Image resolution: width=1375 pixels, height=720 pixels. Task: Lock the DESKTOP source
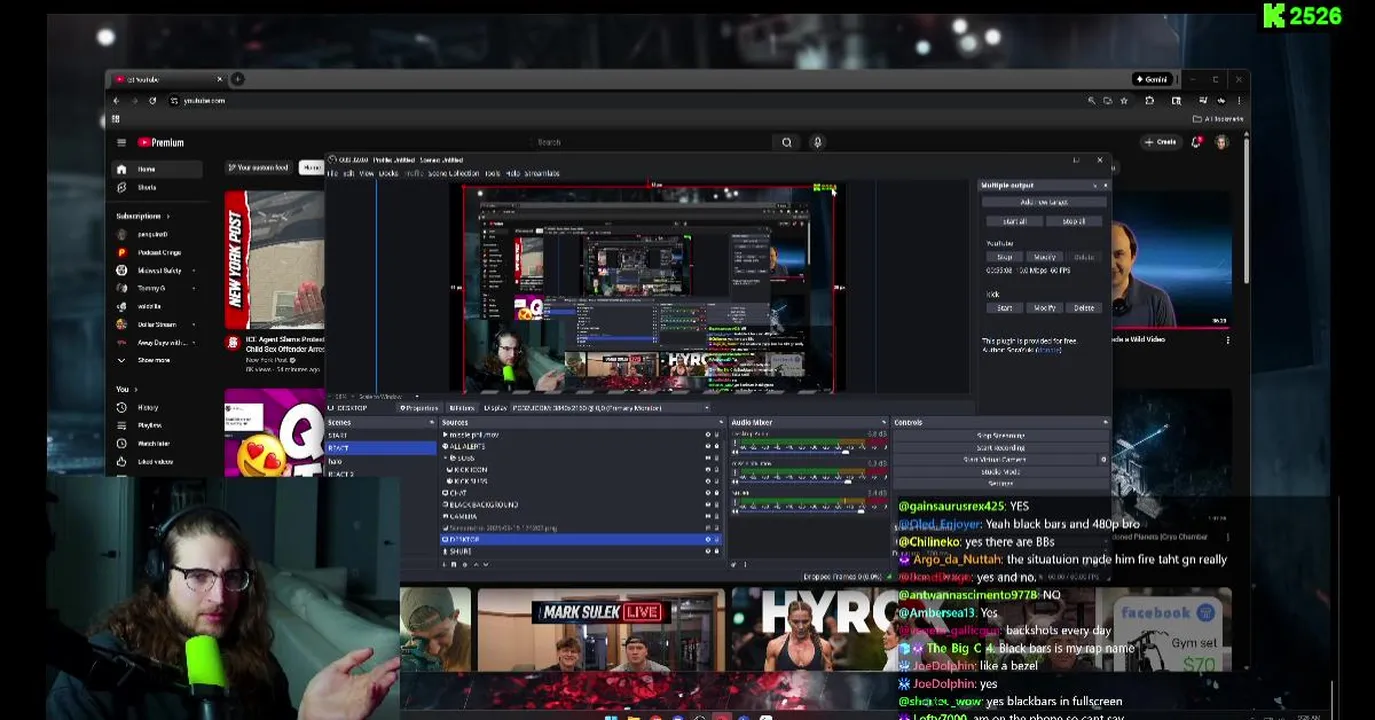pyautogui.click(x=716, y=539)
